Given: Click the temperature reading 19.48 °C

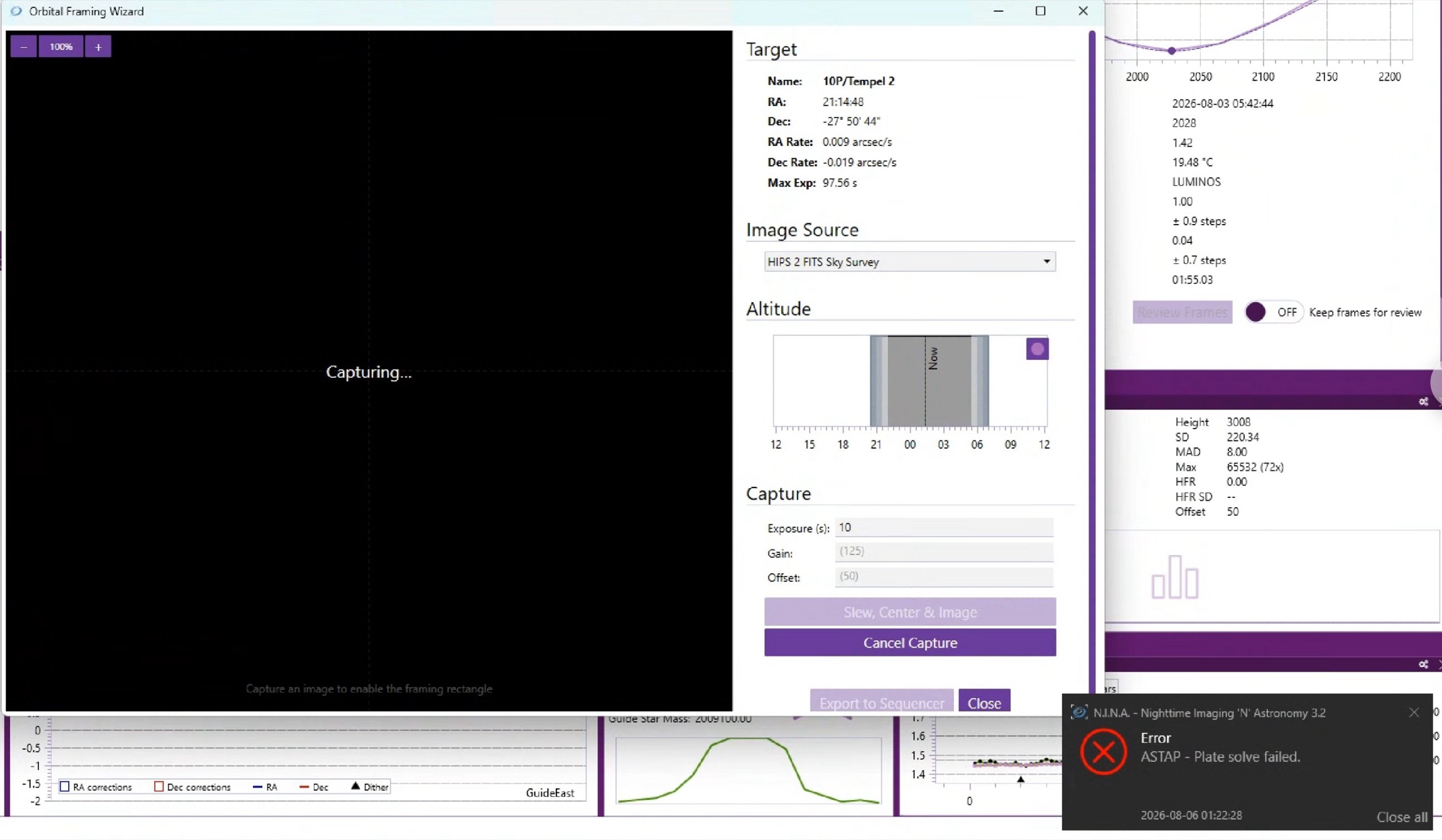Looking at the screenshot, I should click(x=1192, y=162).
